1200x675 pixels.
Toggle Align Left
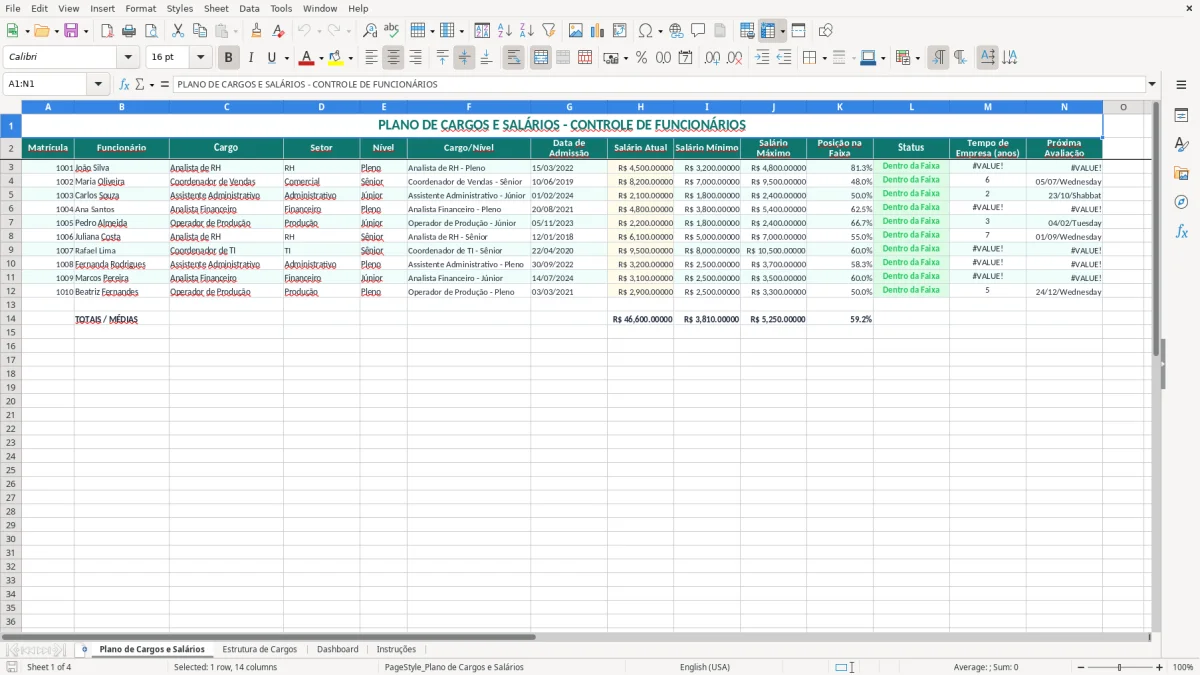(x=371, y=58)
